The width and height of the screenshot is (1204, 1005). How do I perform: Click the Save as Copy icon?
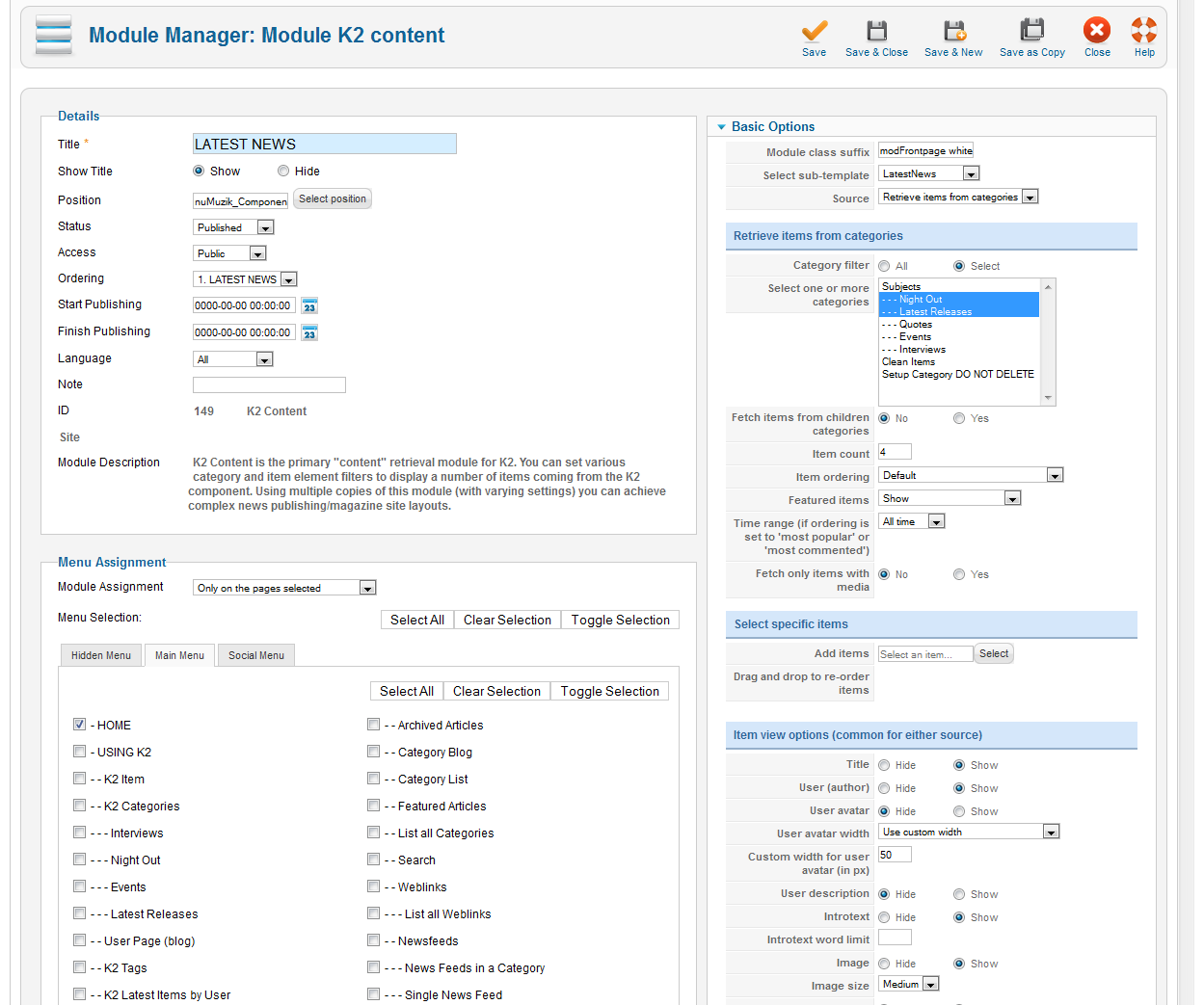[1031, 31]
